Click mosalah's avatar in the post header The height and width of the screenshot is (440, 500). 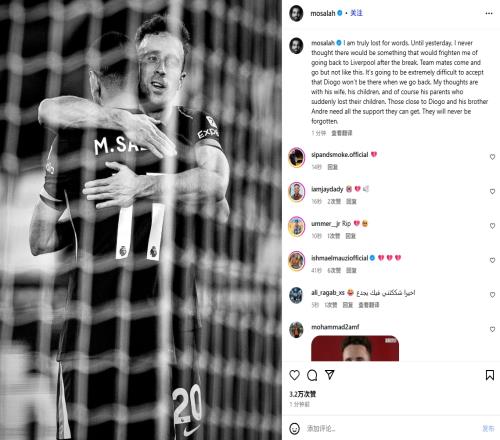click(x=296, y=13)
